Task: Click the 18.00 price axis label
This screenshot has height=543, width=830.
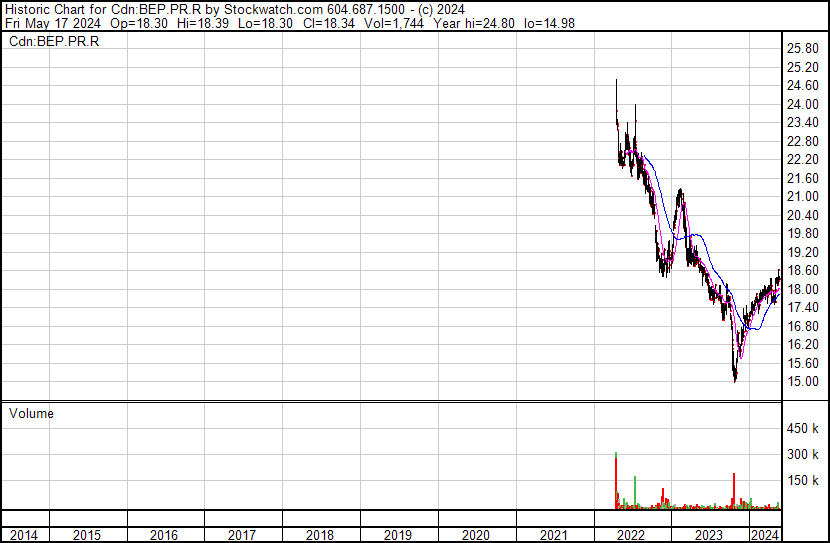Action: [803, 289]
